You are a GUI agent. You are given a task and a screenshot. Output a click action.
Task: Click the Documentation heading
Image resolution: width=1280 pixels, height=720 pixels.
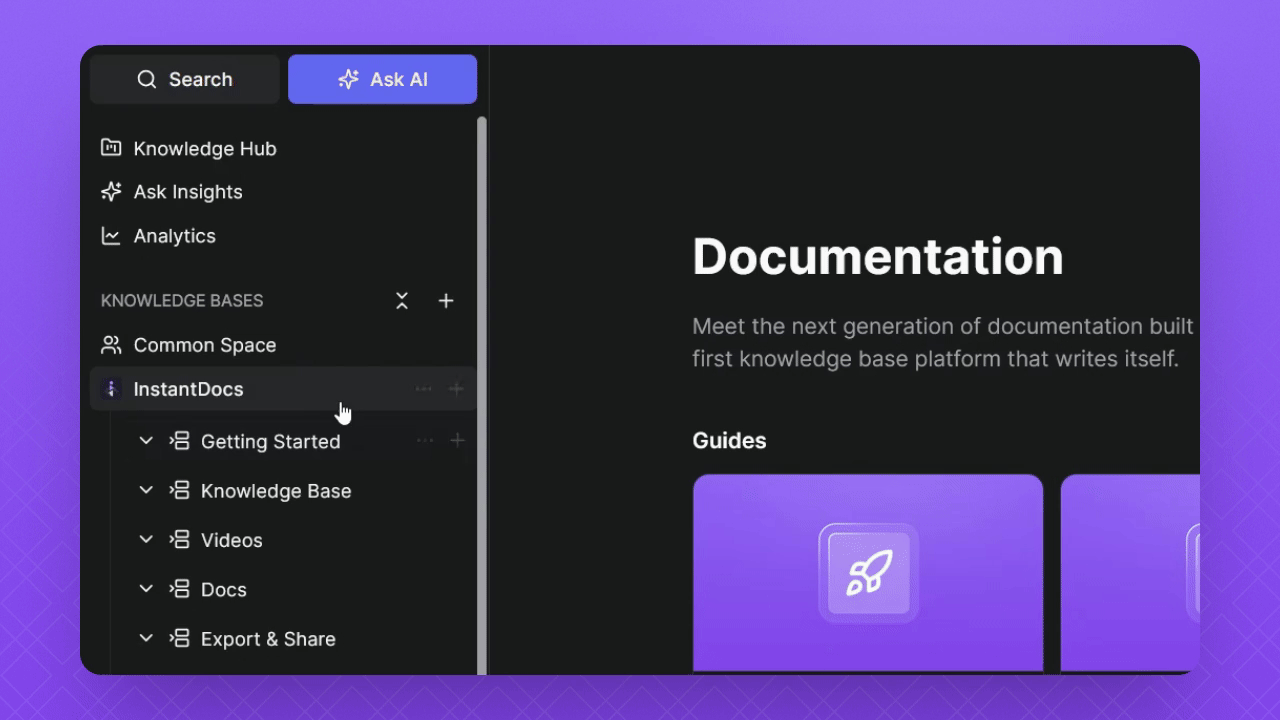(878, 257)
